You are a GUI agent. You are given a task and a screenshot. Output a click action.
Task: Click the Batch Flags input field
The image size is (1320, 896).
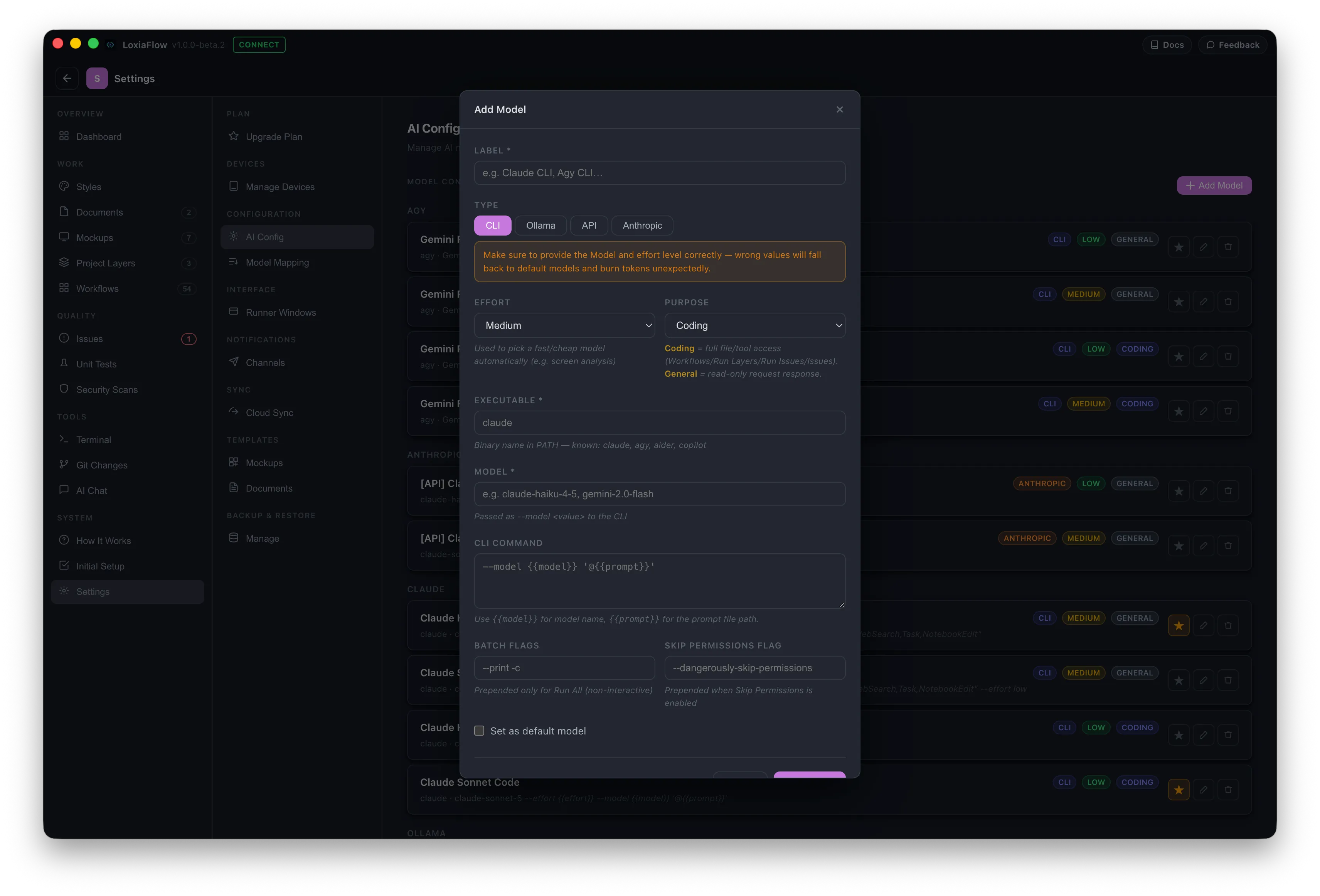(564, 668)
